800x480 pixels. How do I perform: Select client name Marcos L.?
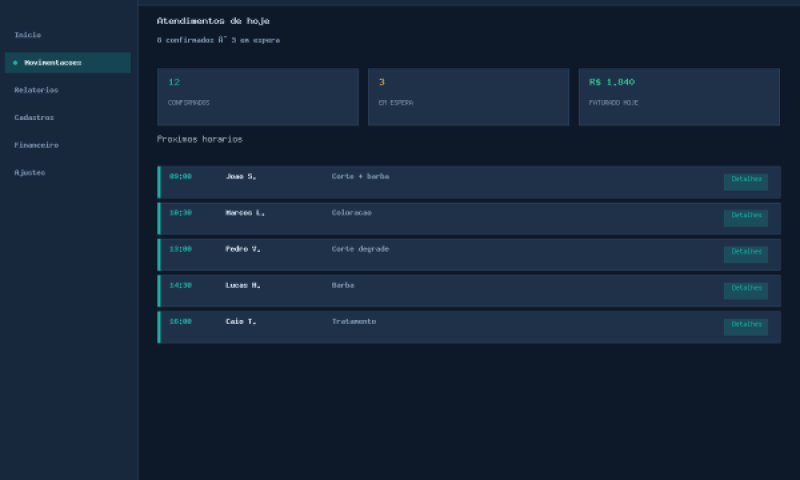245,213
